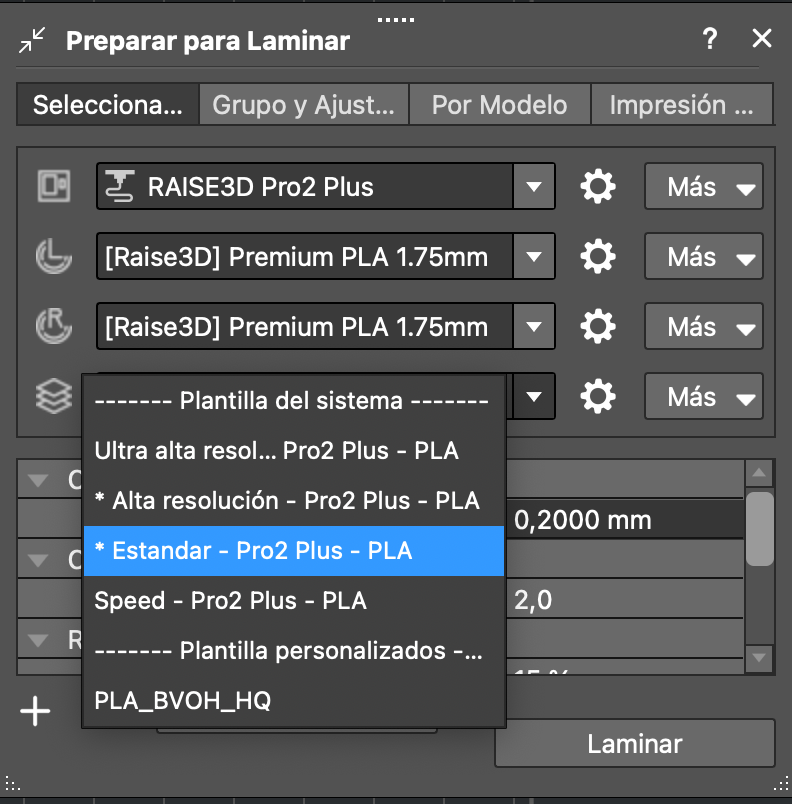Click the layers template icon

(53, 398)
